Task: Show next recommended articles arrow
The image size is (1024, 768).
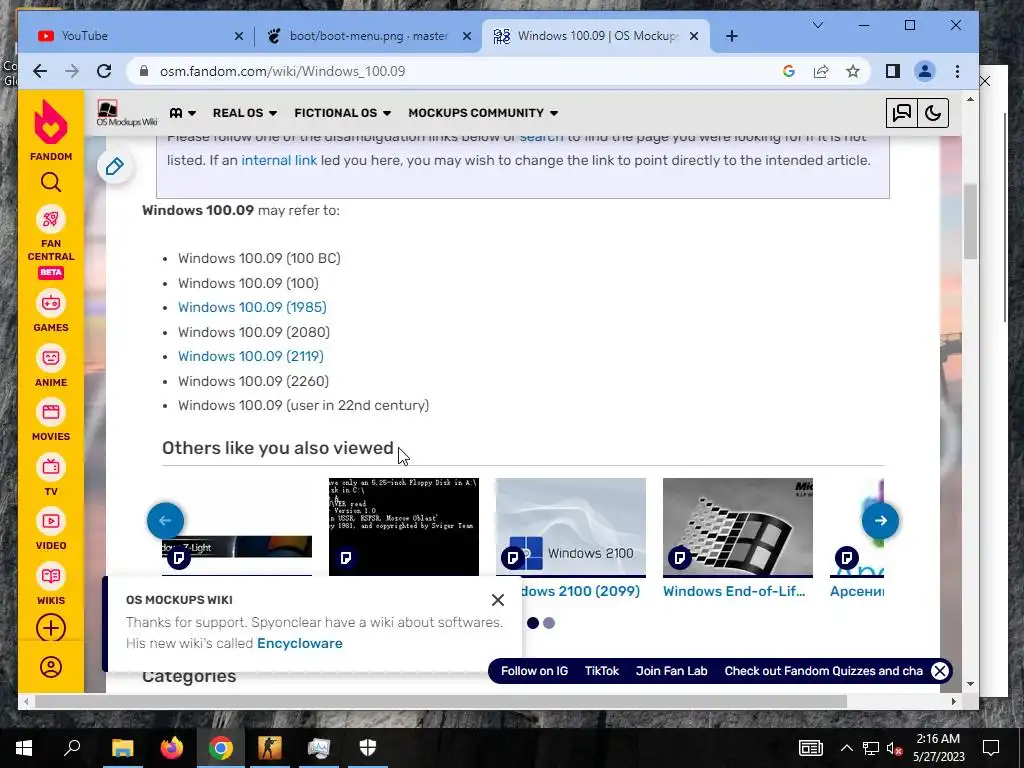Action: pos(880,520)
